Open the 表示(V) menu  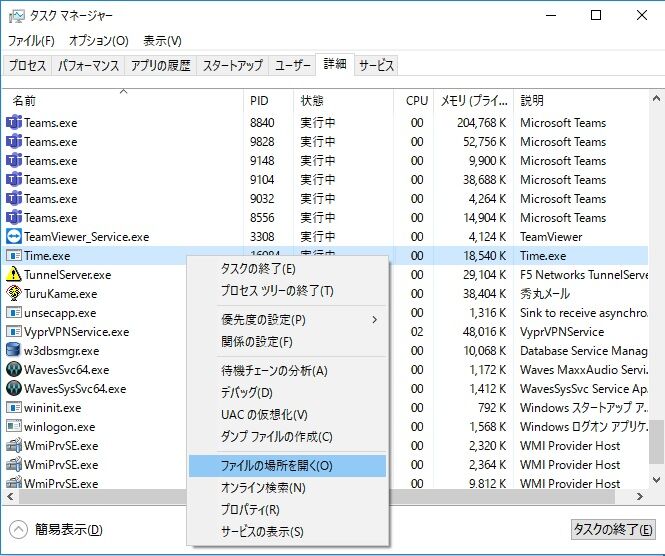coord(162,41)
